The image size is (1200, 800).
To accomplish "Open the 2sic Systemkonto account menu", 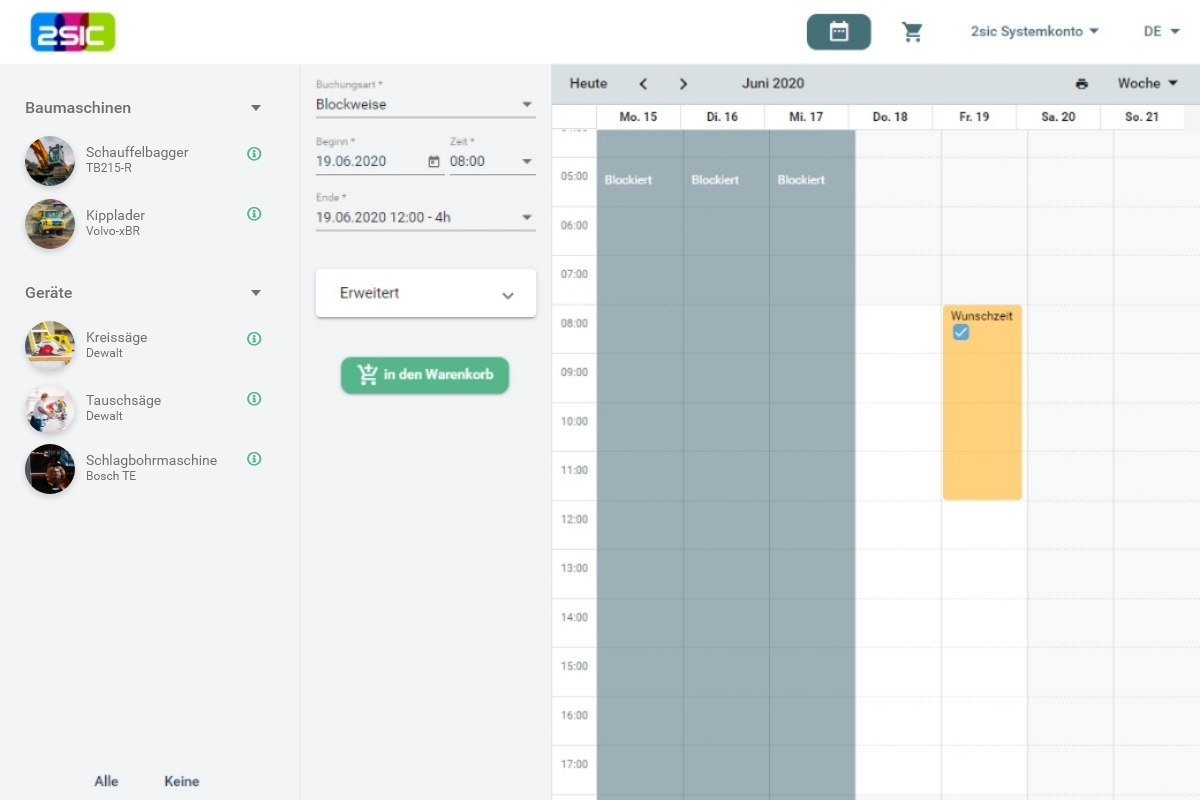I will click(x=1034, y=32).
